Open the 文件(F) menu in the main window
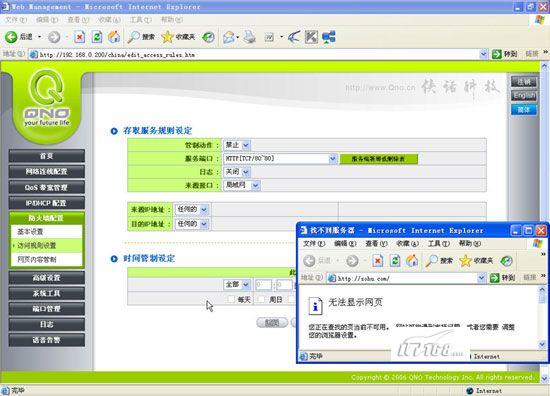Image resolution: width=550 pixels, height=396 pixels. click(x=16, y=20)
